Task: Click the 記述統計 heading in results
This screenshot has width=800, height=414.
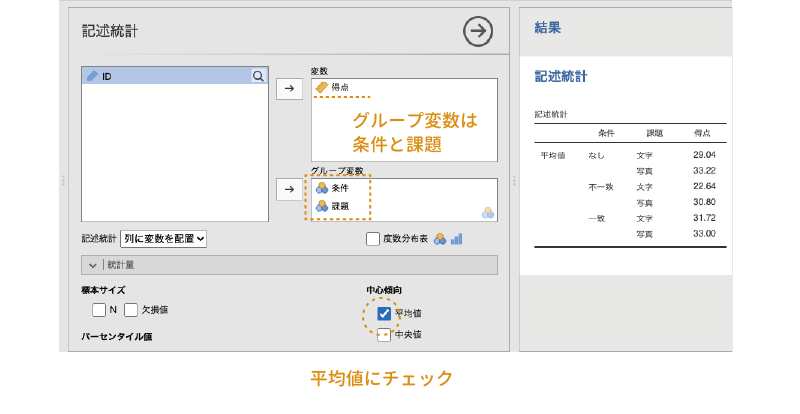Action: 561,76
